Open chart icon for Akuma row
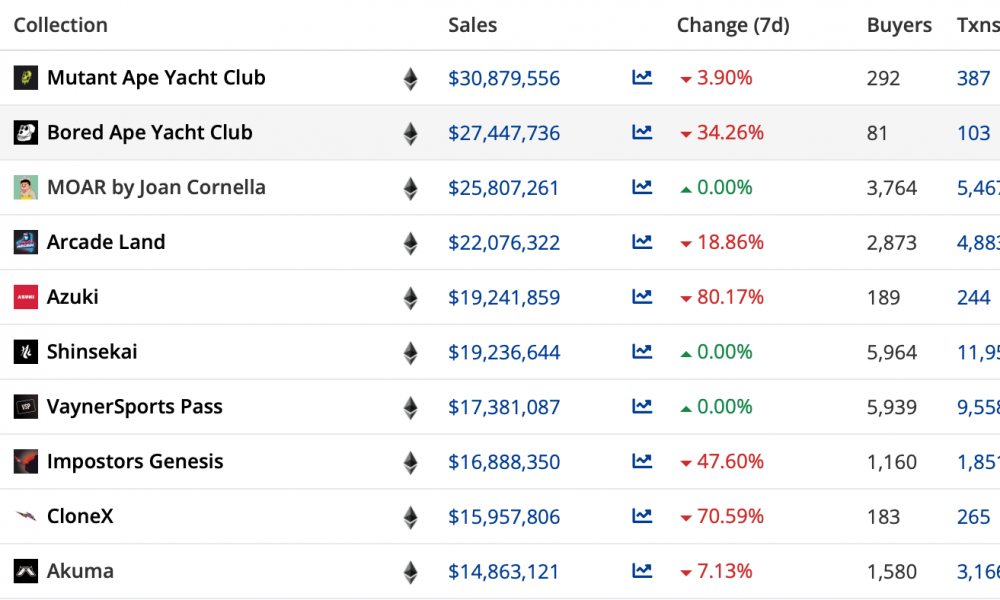This screenshot has width=1000, height=600. [642, 571]
